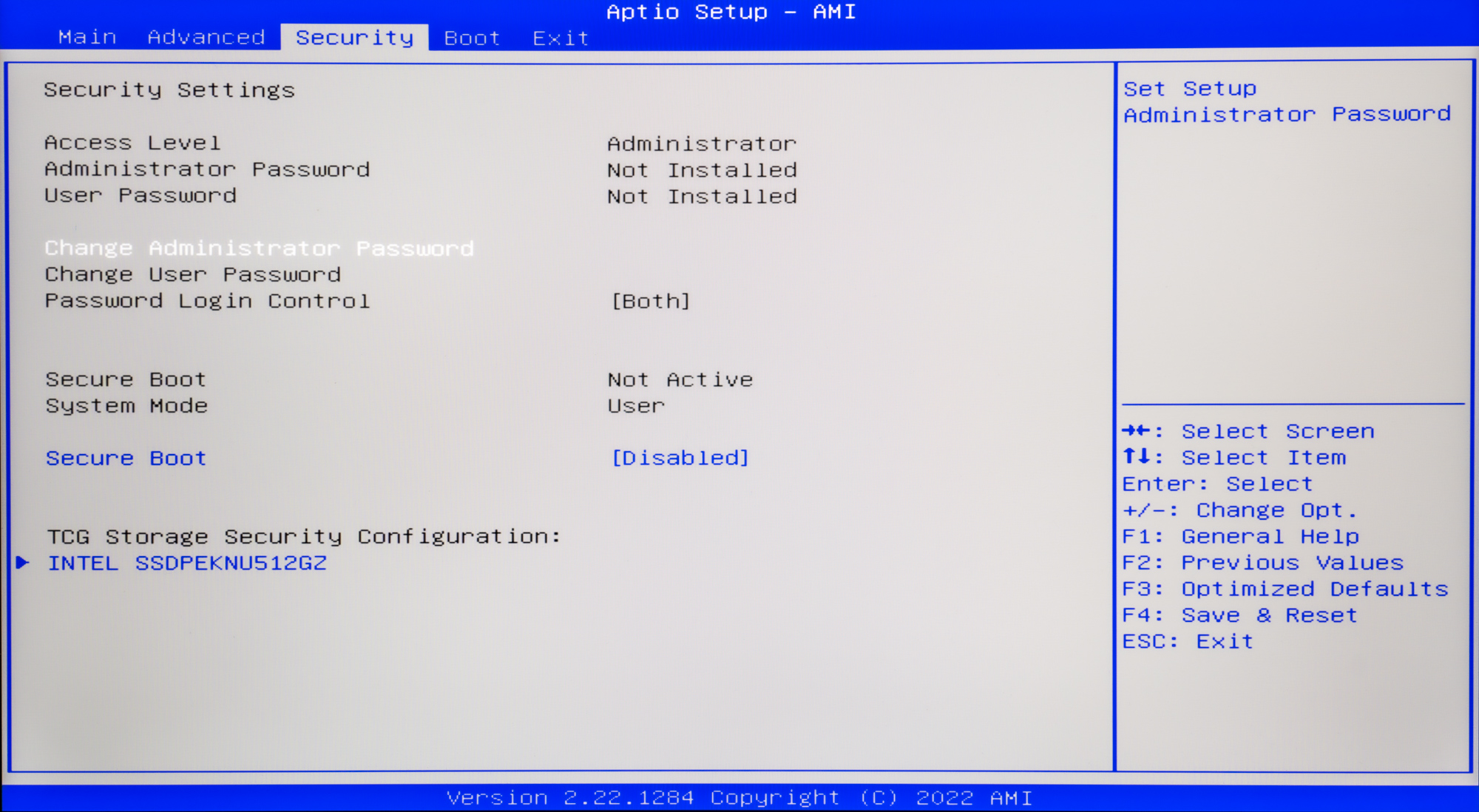Open Password Login Control [Both] option

coord(651,302)
